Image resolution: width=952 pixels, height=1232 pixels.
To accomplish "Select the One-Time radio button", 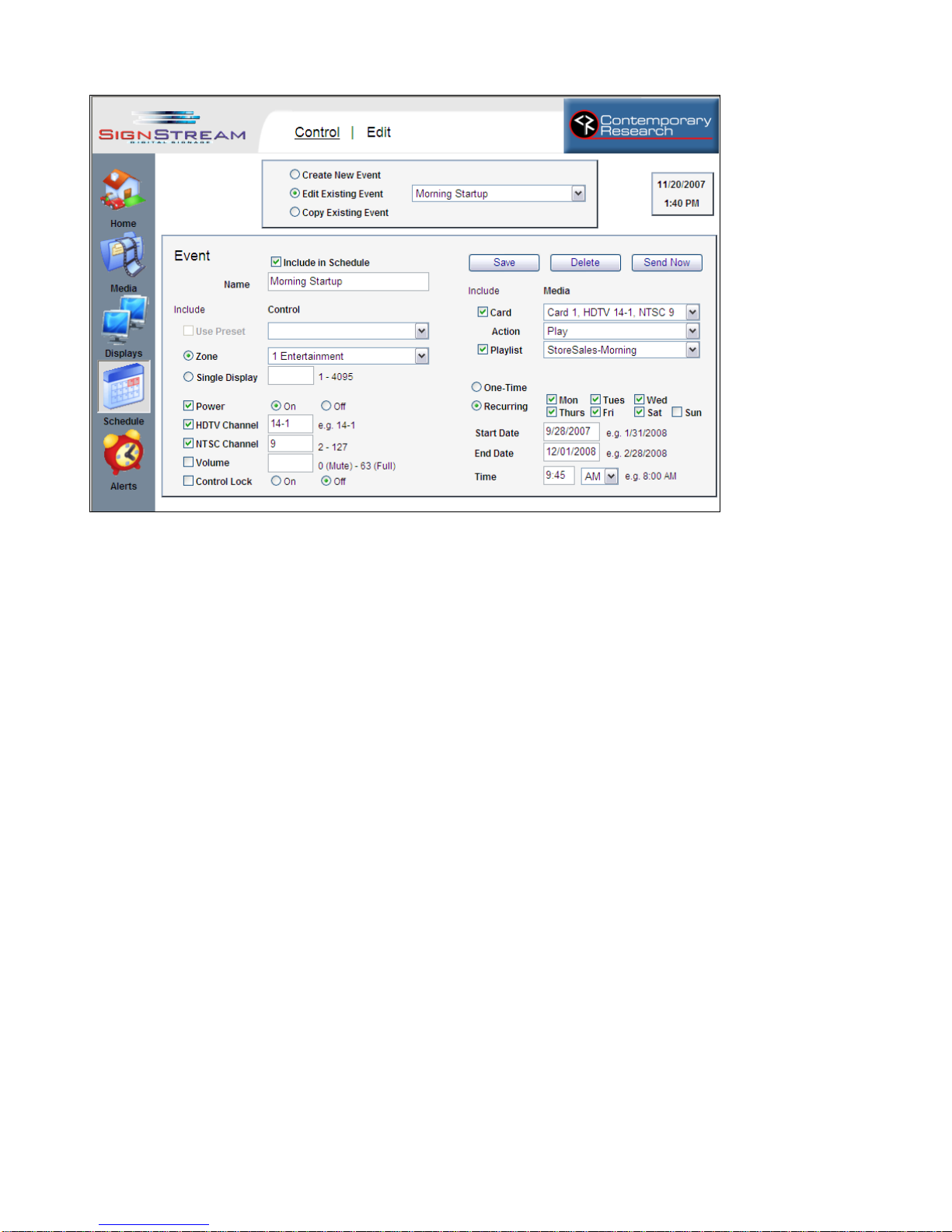I will [476, 387].
